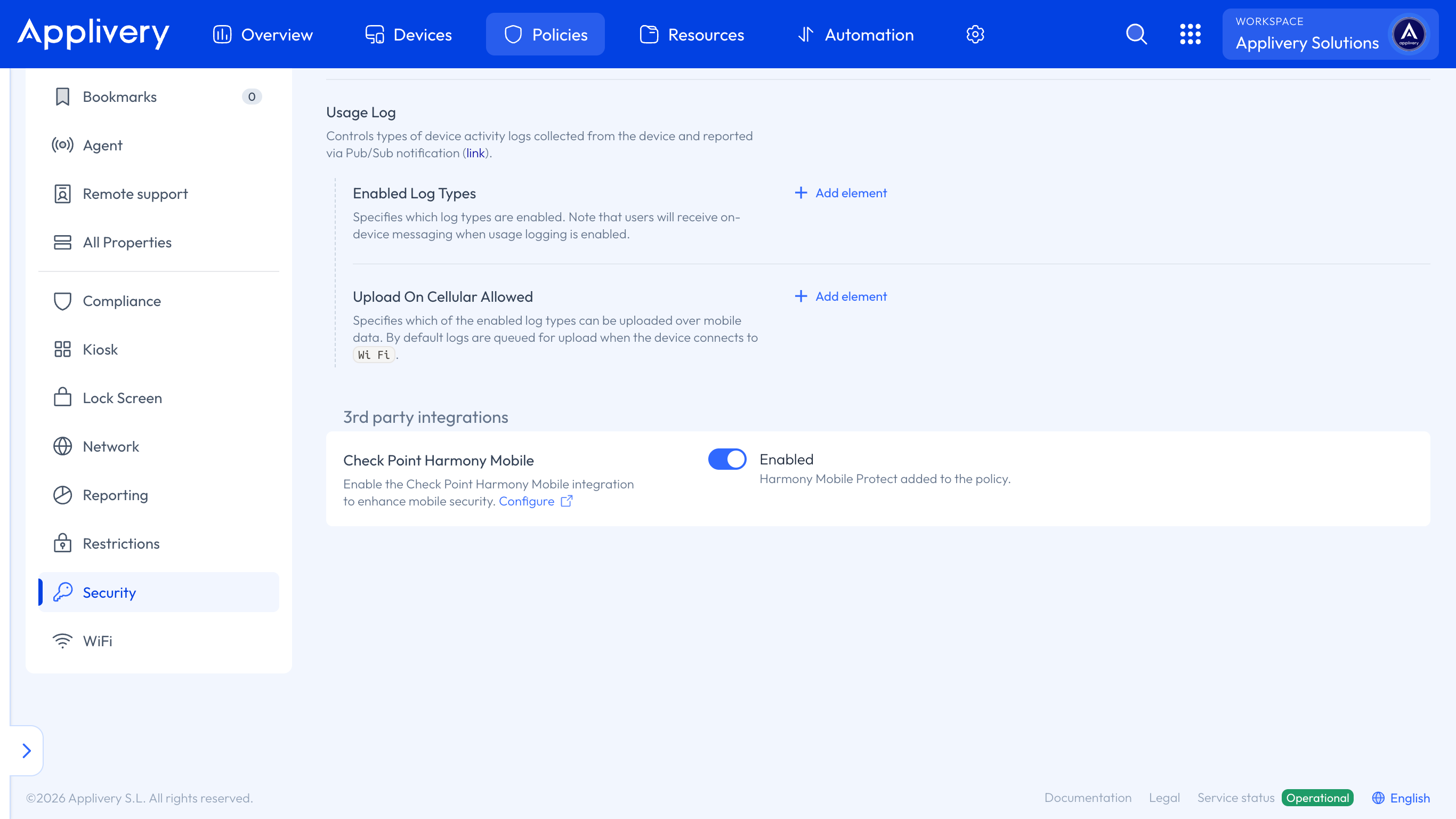This screenshot has height=819, width=1456.
Task: Click the apps grid icon near the search
Action: point(1191,34)
